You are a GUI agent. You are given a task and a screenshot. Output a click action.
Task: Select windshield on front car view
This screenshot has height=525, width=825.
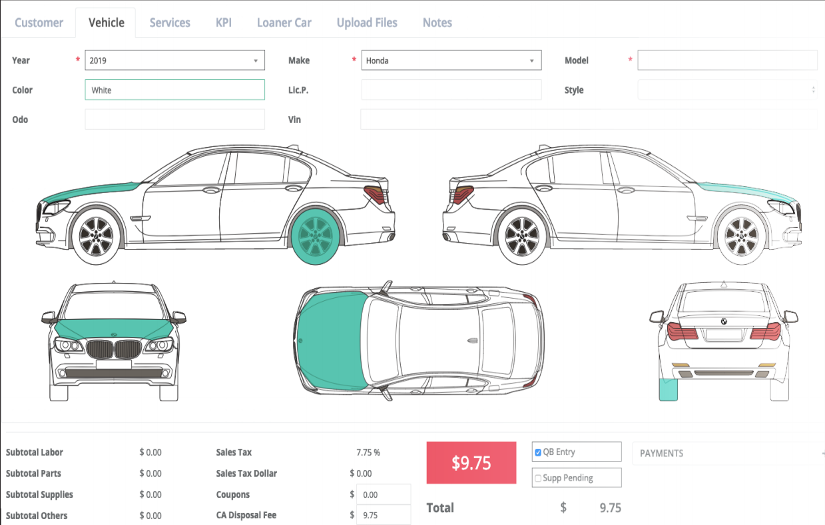114,305
